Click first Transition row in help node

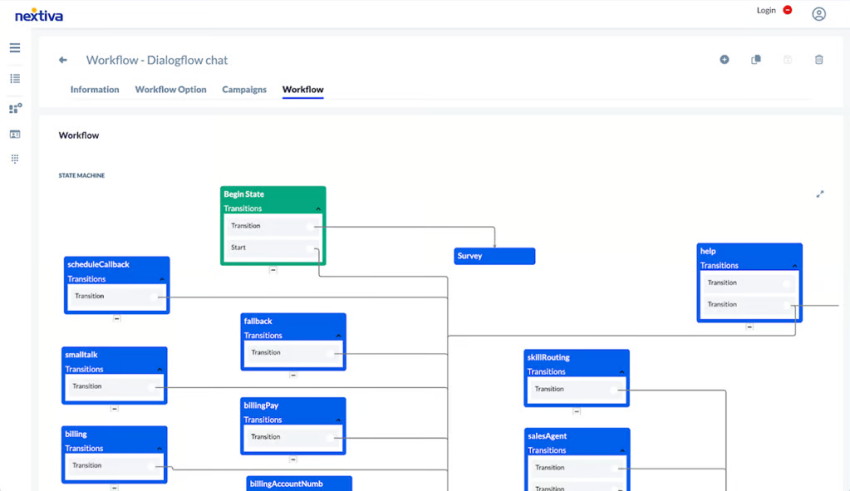[750, 283]
